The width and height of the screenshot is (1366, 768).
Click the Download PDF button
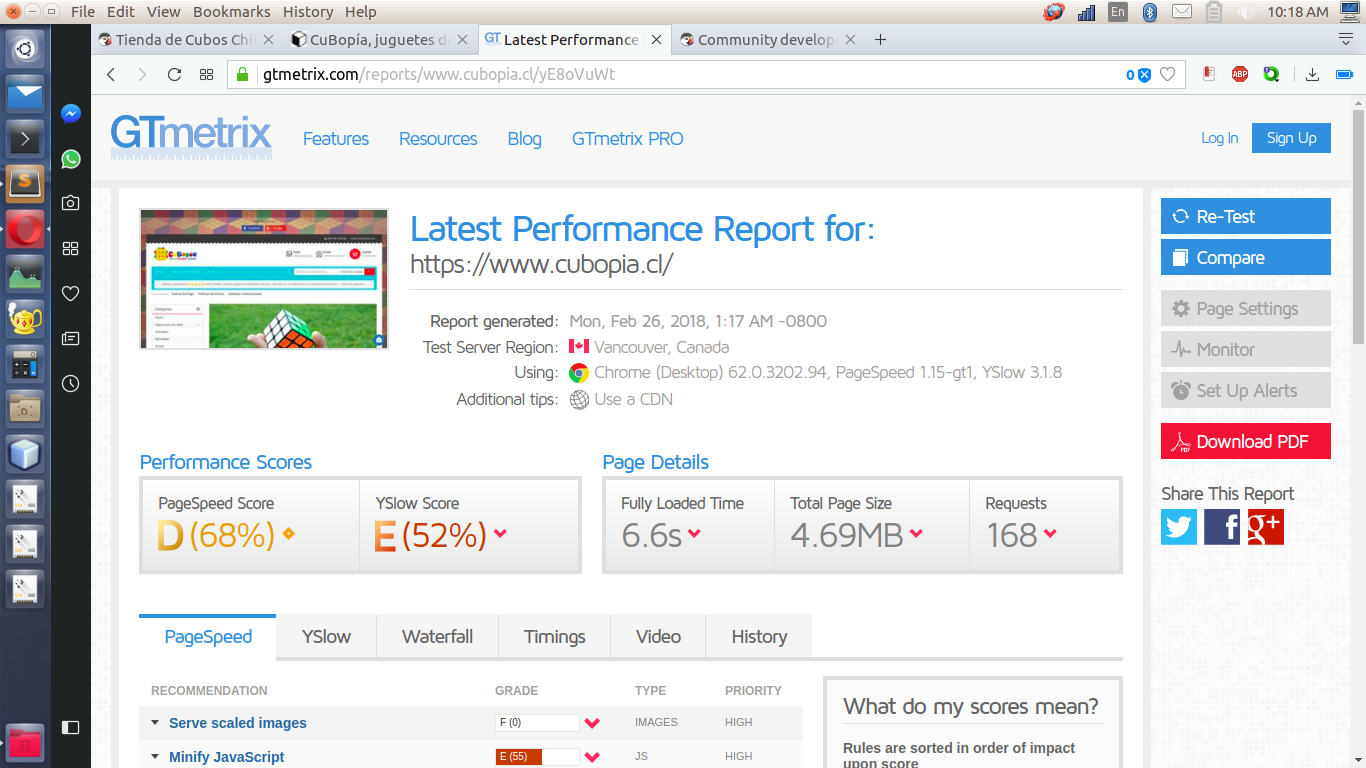click(1246, 441)
